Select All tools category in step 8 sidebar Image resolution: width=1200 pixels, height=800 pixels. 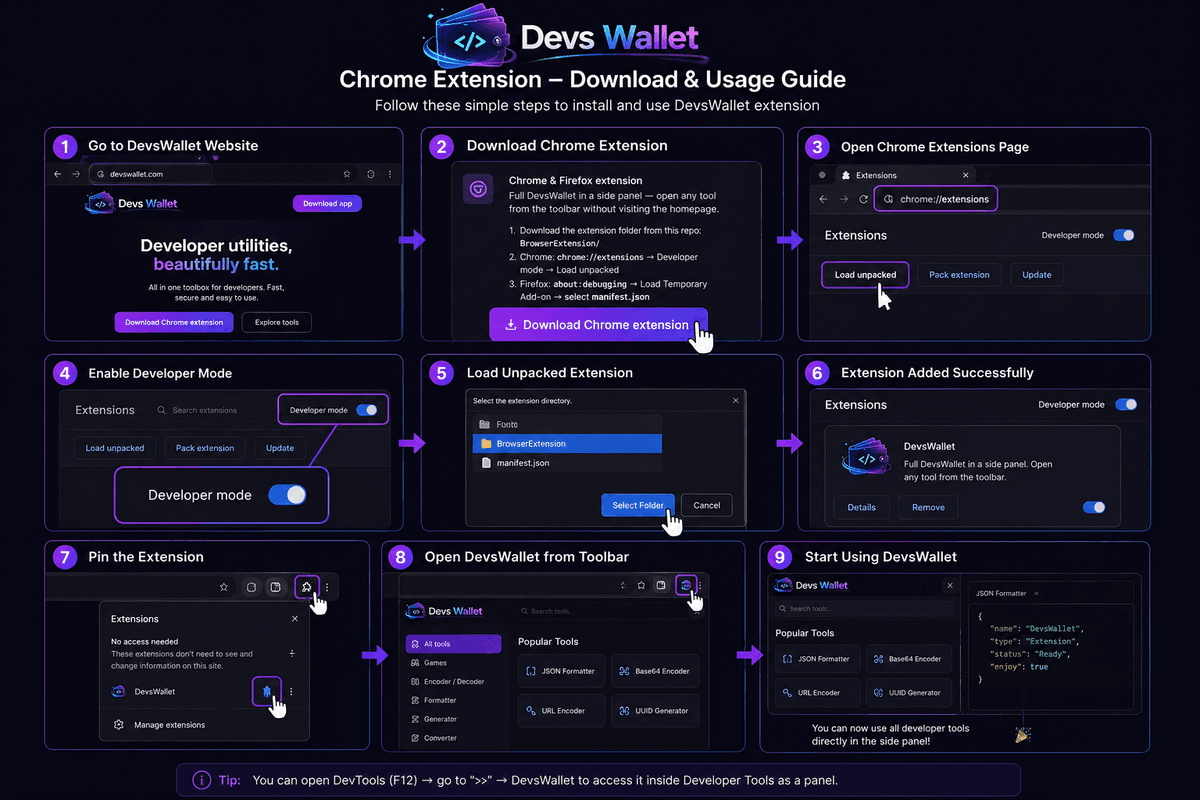pyautogui.click(x=454, y=644)
